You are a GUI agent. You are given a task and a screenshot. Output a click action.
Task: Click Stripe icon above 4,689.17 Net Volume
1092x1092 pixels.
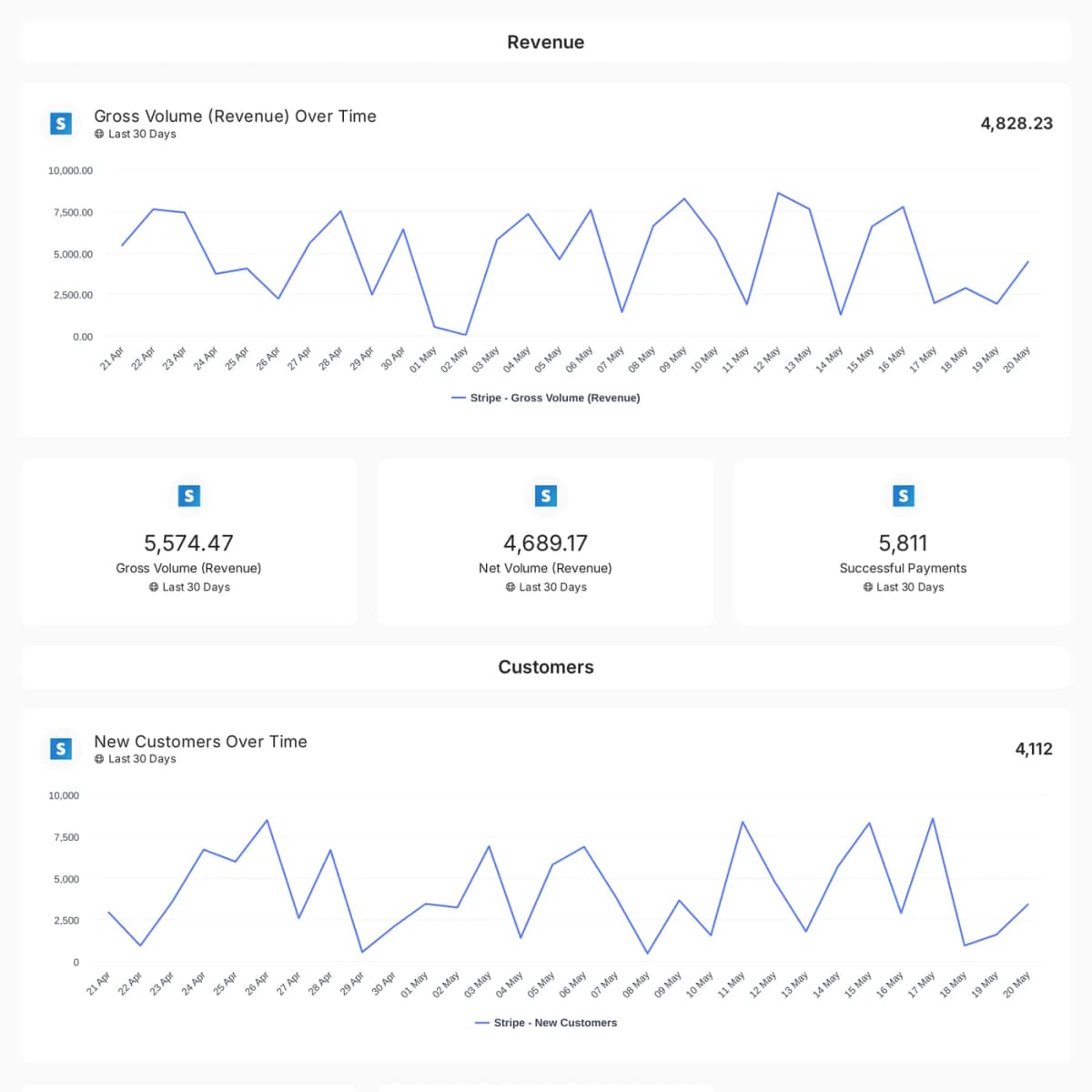[x=545, y=496]
